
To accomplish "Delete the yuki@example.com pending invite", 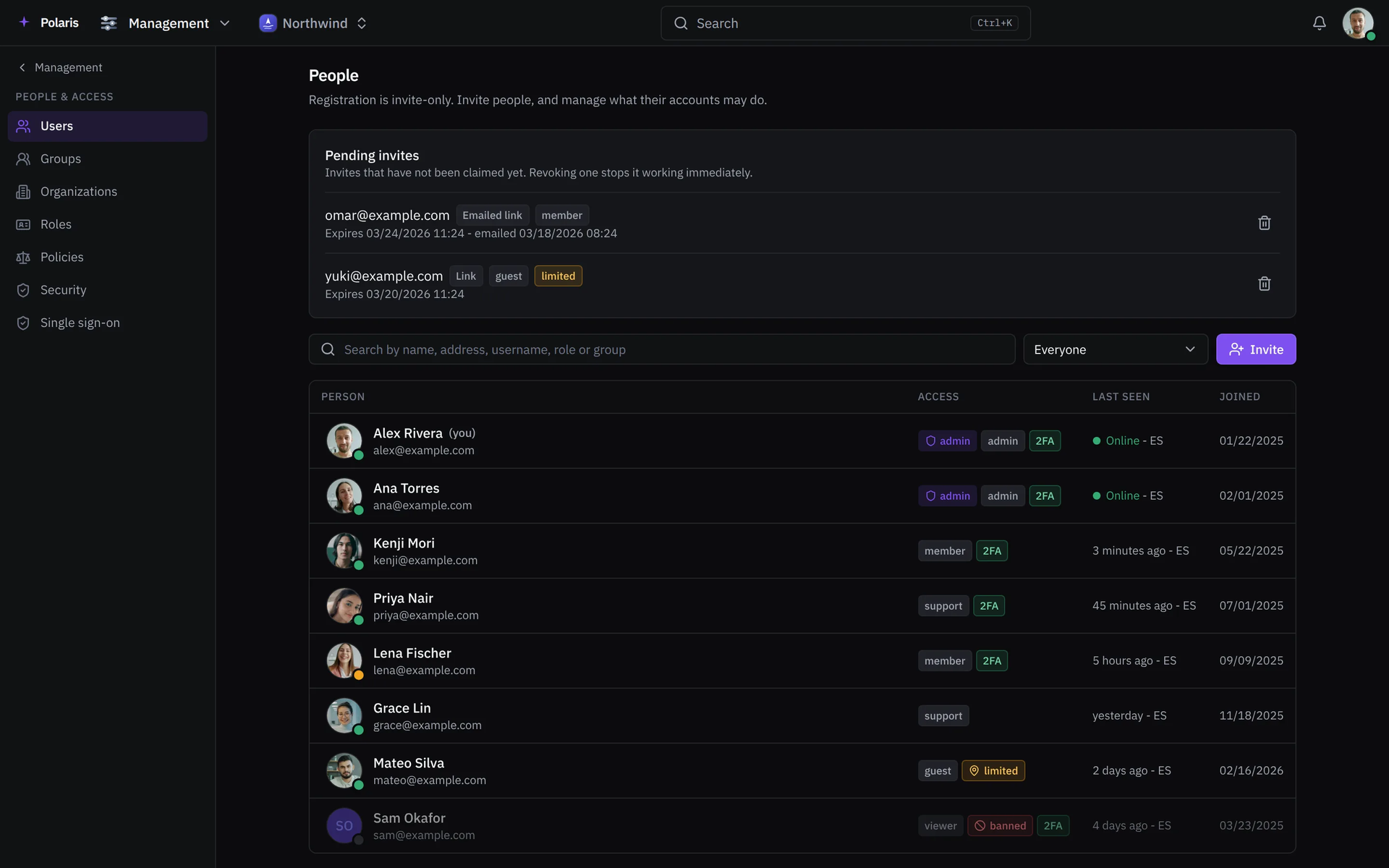I will pyautogui.click(x=1264, y=284).
